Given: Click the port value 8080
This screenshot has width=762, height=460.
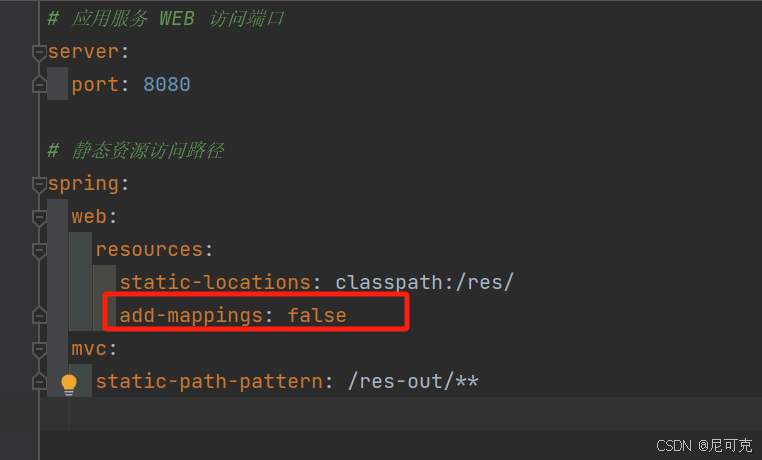Looking at the screenshot, I should [x=167, y=85].
